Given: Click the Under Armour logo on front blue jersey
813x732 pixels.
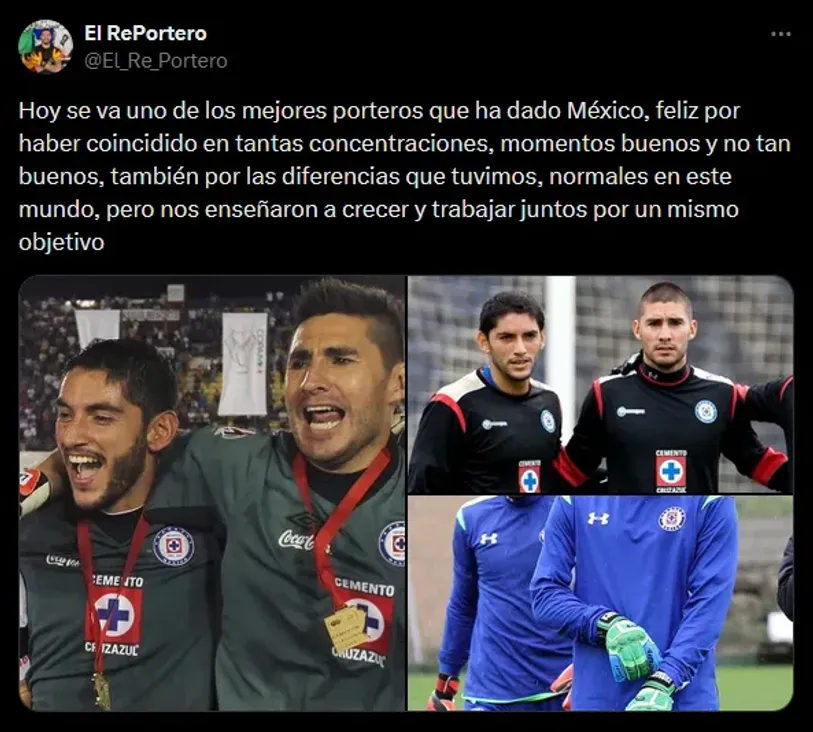Looking at the screenshot, I should (x=598, y=518).
